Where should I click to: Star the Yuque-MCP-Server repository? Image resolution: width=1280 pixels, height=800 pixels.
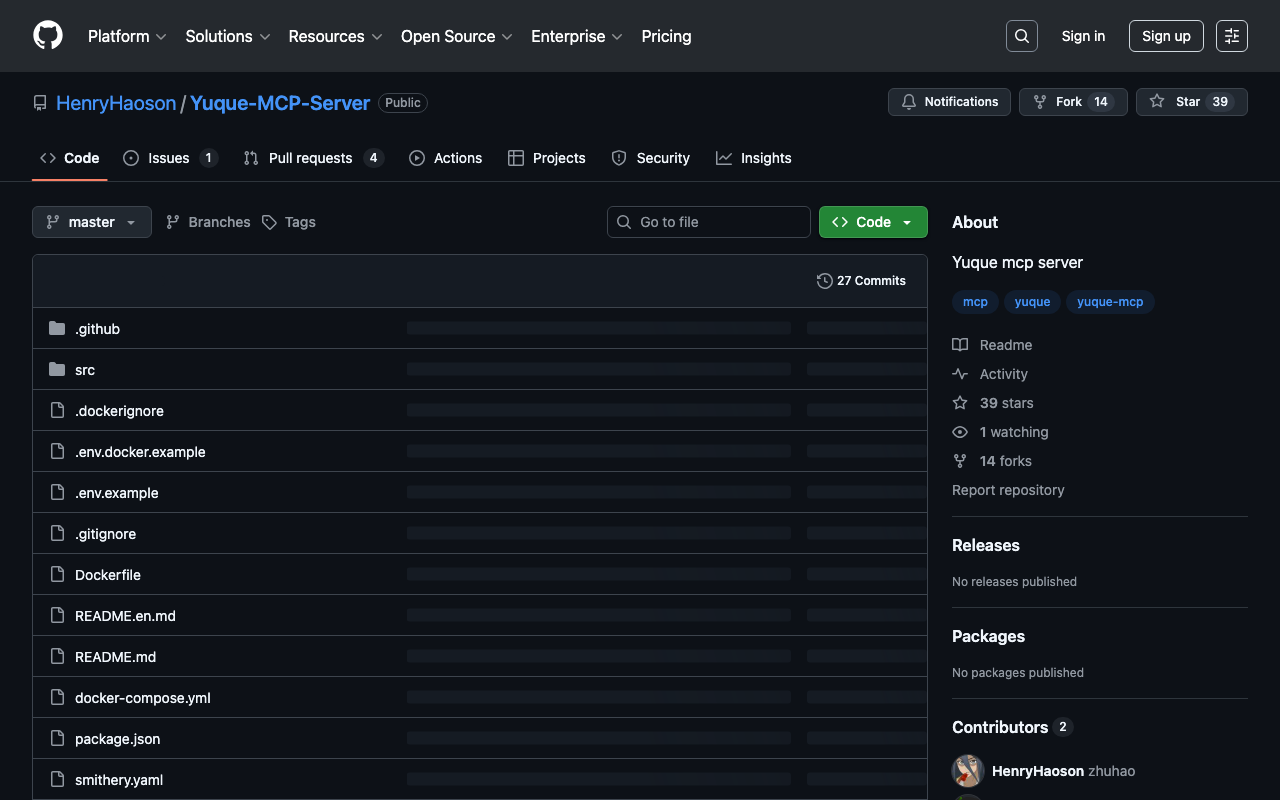[1191, 102]
